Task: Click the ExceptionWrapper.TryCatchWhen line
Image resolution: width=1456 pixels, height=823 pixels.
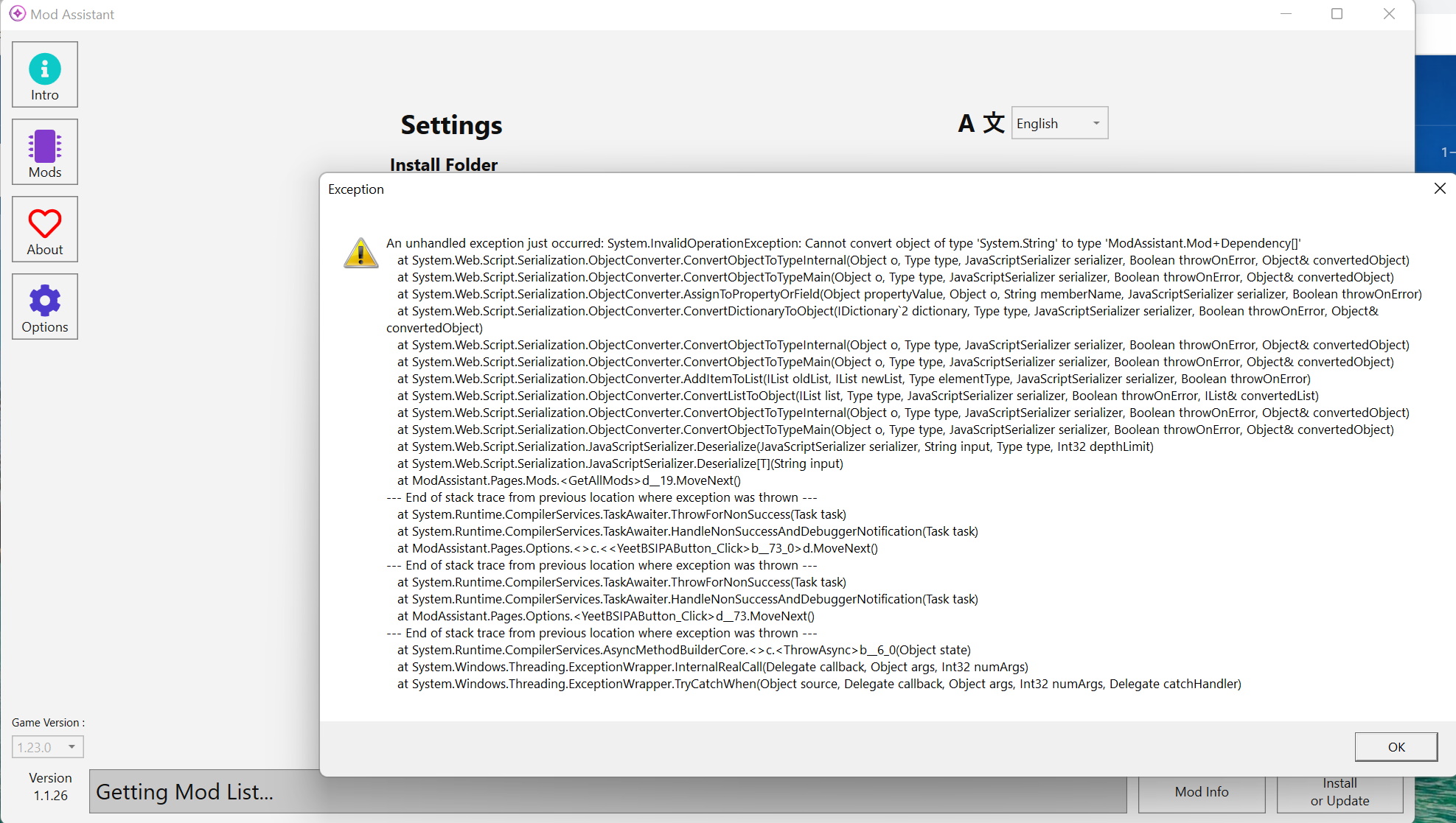Action: [819, 684]
